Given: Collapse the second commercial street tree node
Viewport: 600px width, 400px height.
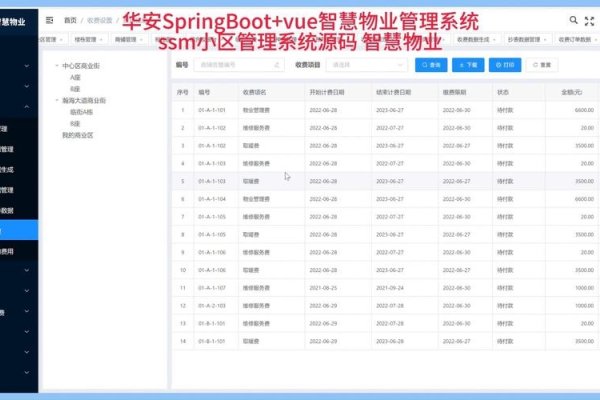Looking at the screenshot, I should [x=57, y=100].
